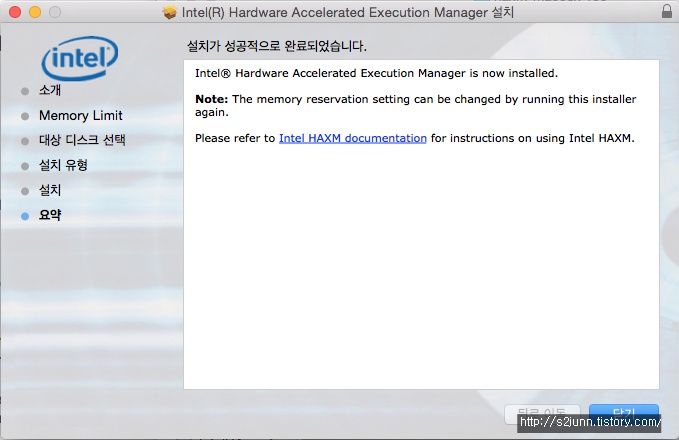Click the Intel logo in the sidebar
Screen dimensions: 679x440
tap(80, 58)
